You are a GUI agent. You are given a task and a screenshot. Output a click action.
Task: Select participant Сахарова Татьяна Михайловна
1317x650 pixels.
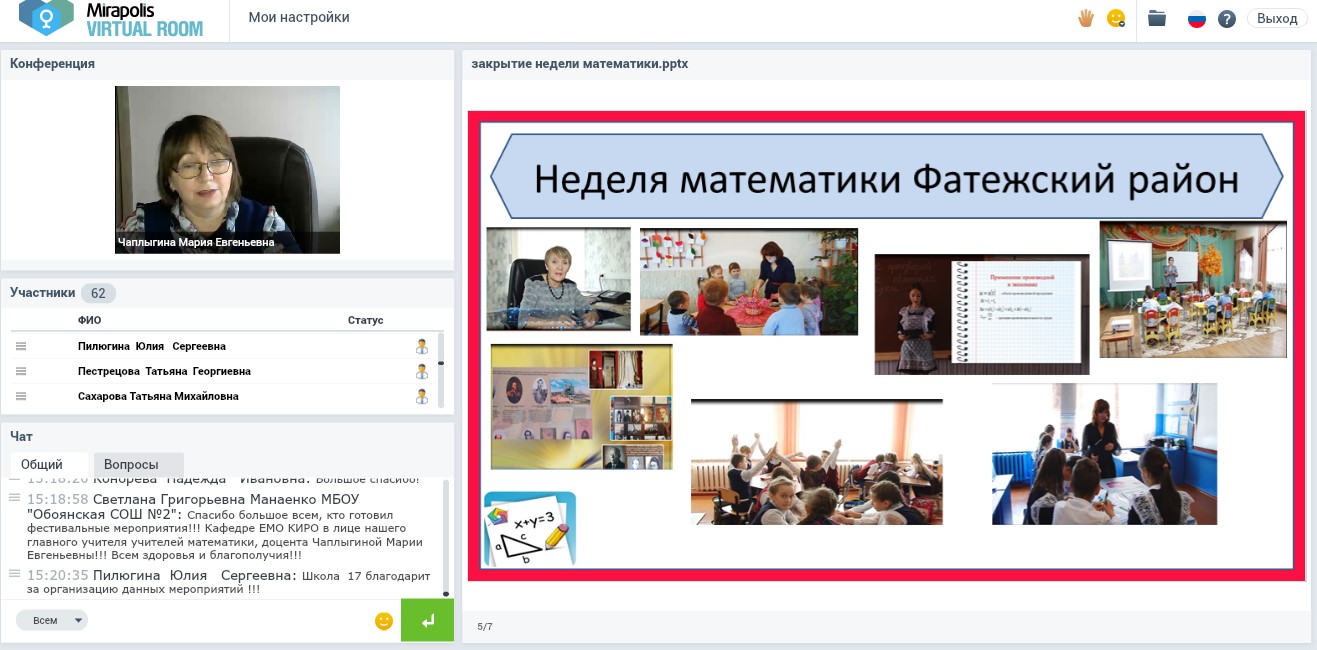tap(158, 396)
